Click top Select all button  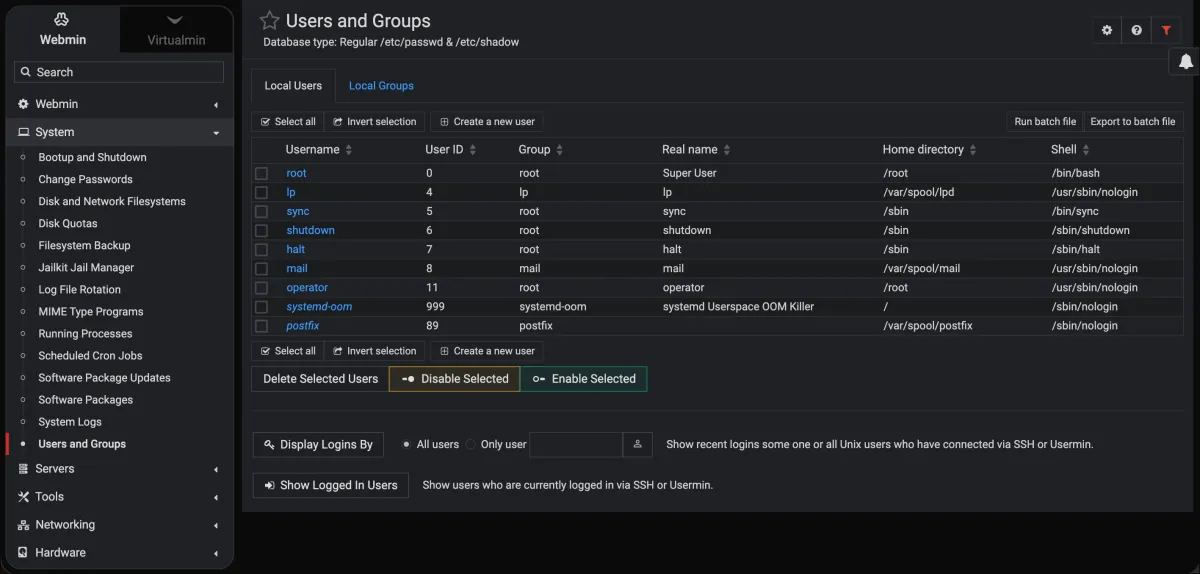287,122
